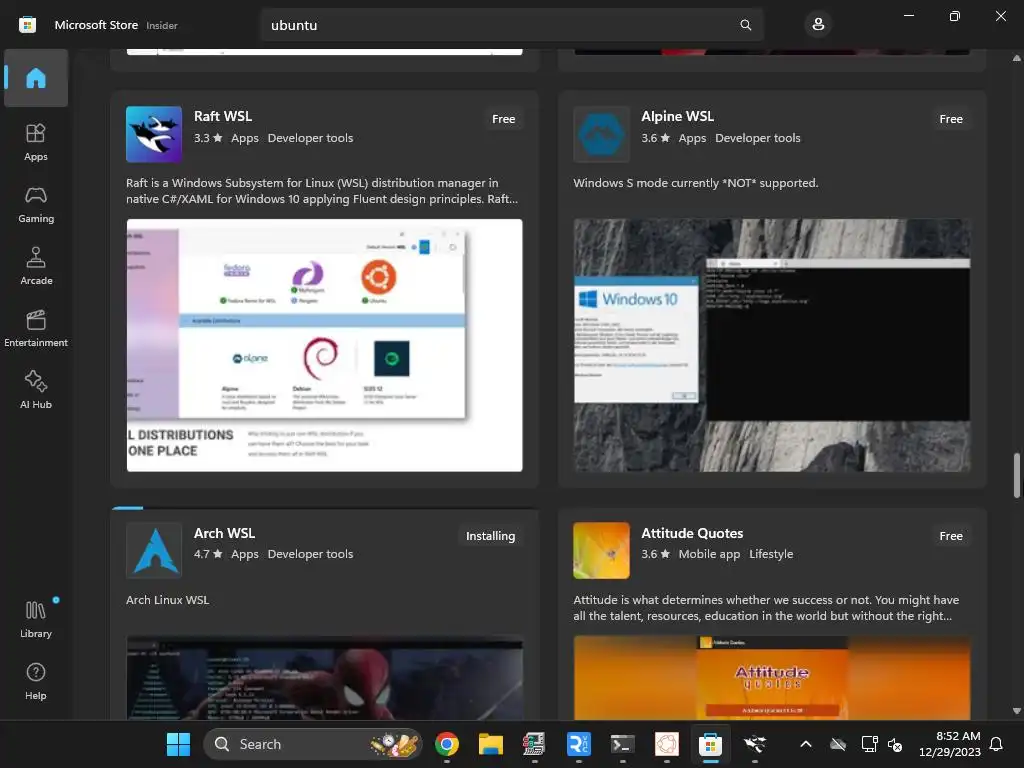Click 'Mobile app' under Attitude Quotes
This screenshot has width=1024, height=768.
[x=709, y=554]
